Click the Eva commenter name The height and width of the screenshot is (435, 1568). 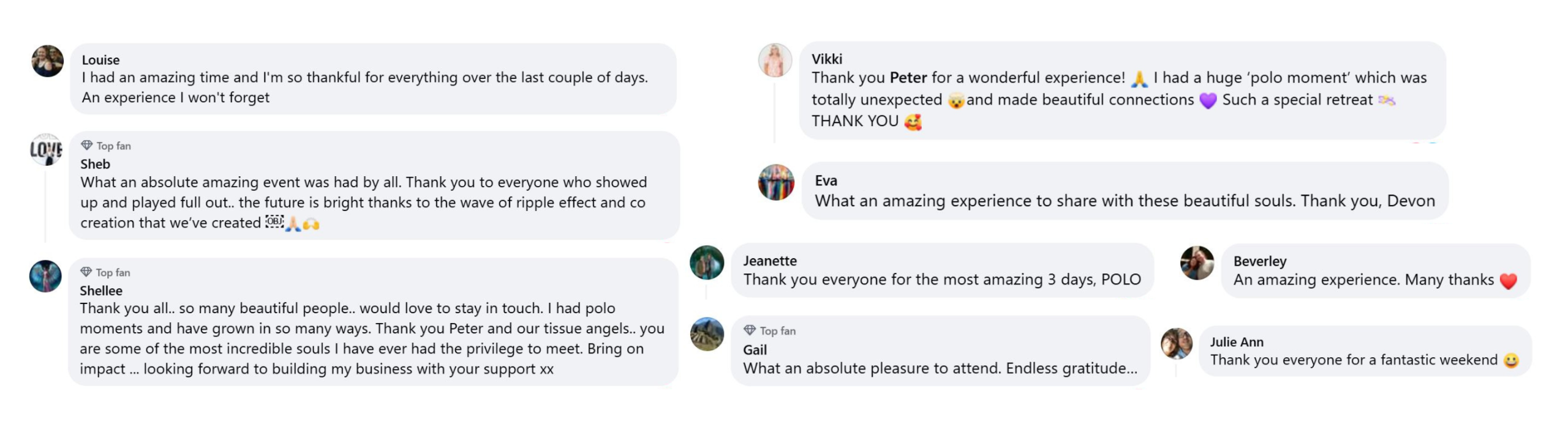pos(826,180)
